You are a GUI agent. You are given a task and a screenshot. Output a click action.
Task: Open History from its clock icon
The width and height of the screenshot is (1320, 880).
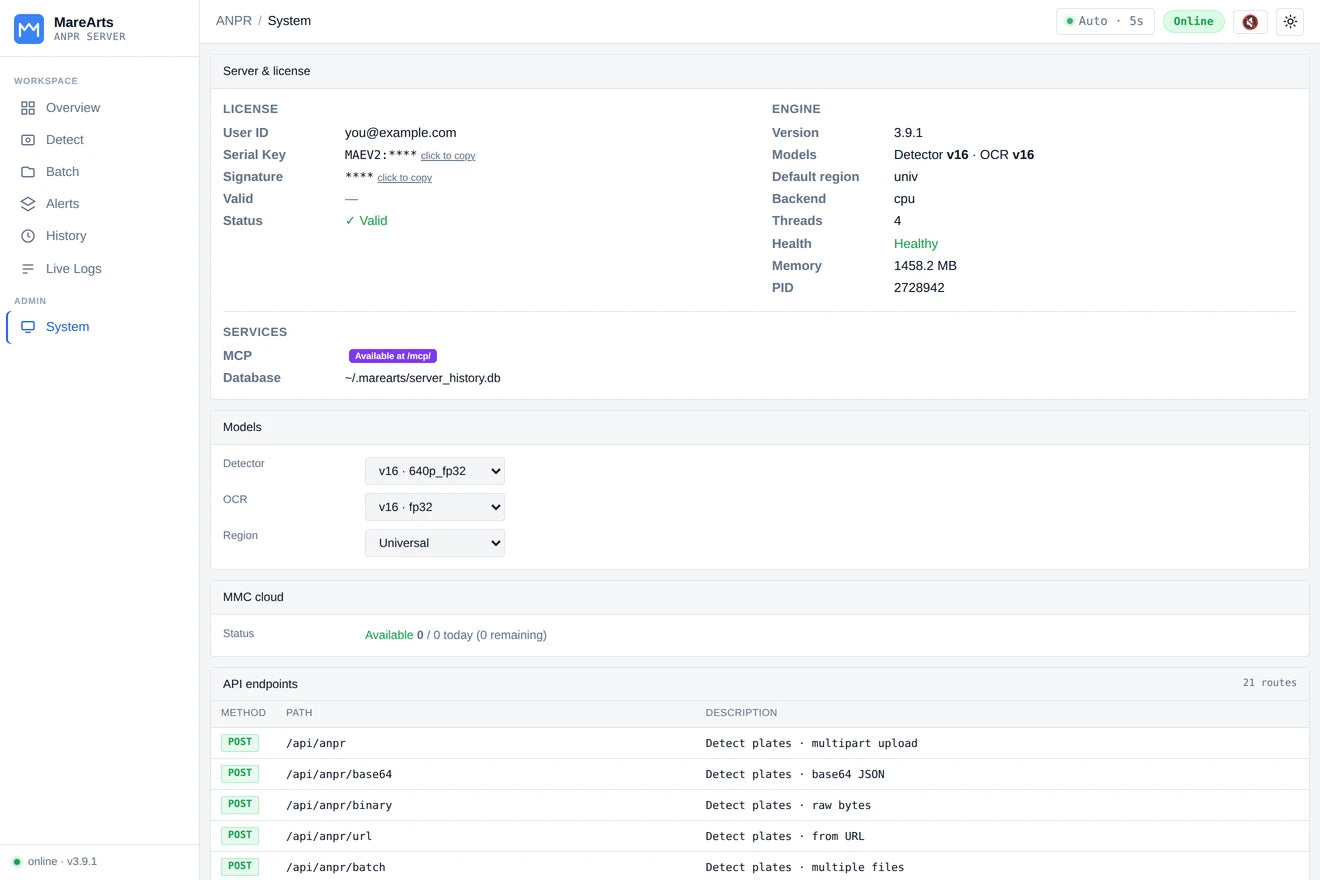coord(28,236)
